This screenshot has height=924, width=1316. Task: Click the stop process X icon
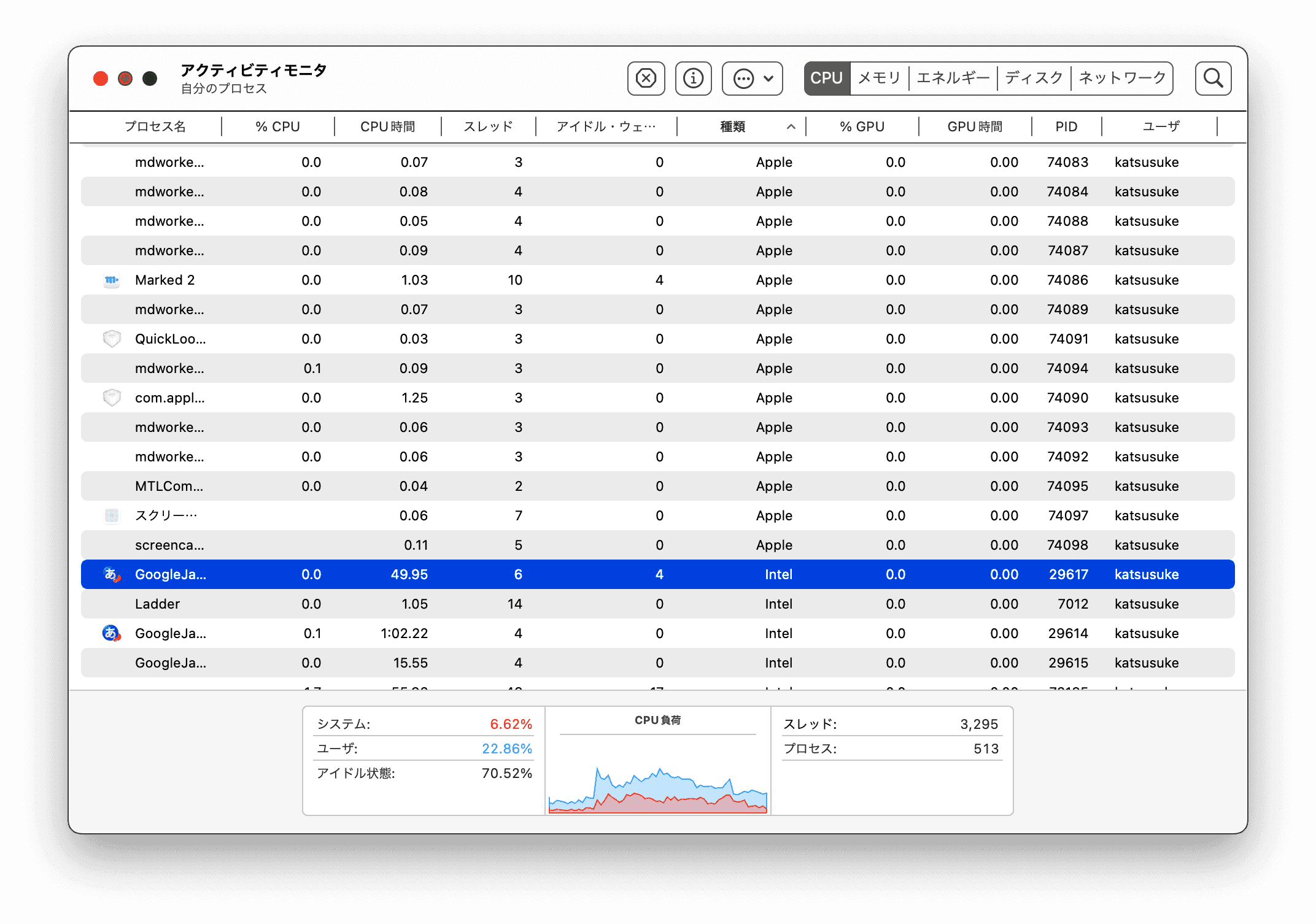pos(646,79)
